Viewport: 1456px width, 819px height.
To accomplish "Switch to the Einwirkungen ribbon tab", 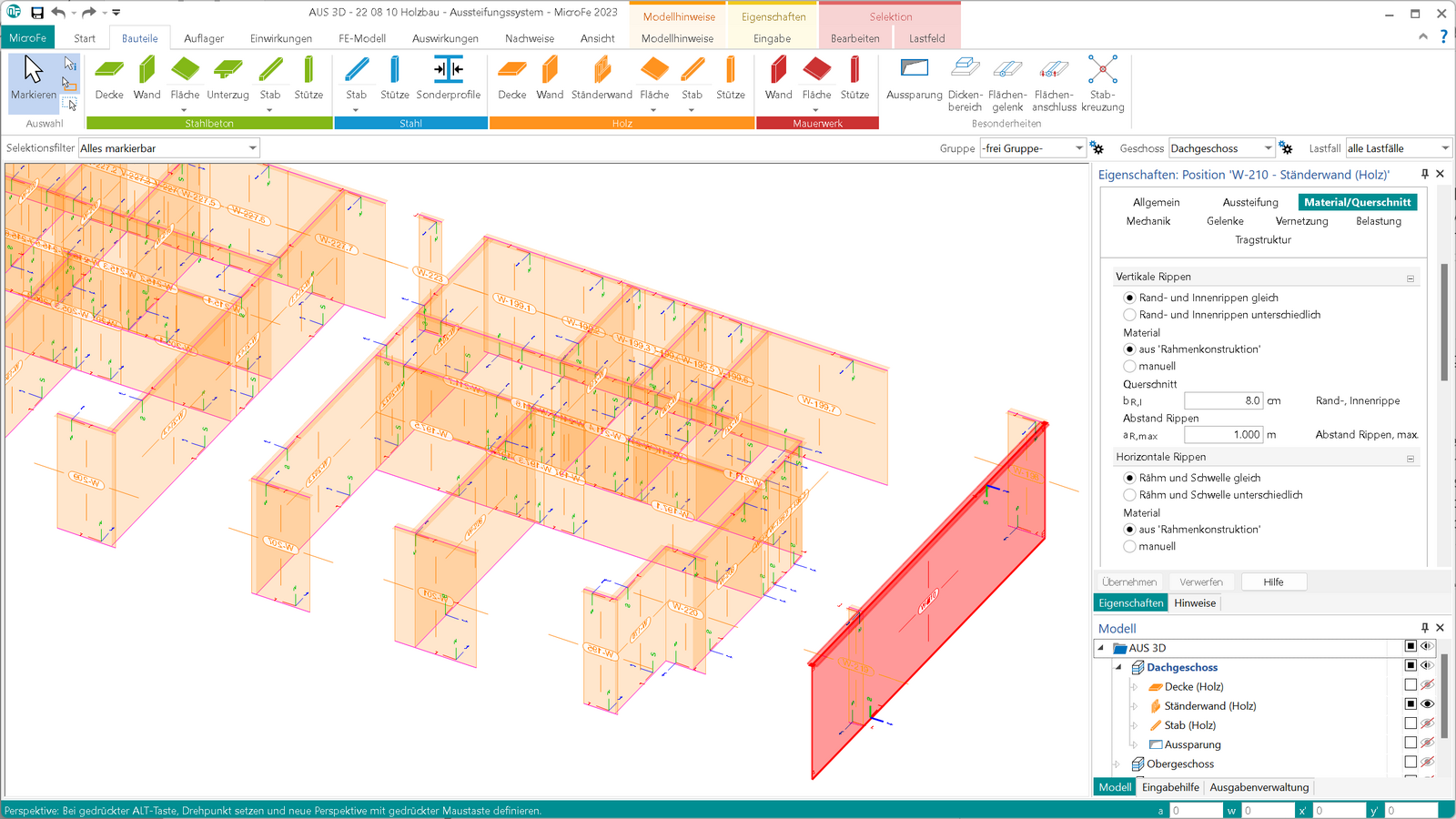I will (x=281, y=38).
